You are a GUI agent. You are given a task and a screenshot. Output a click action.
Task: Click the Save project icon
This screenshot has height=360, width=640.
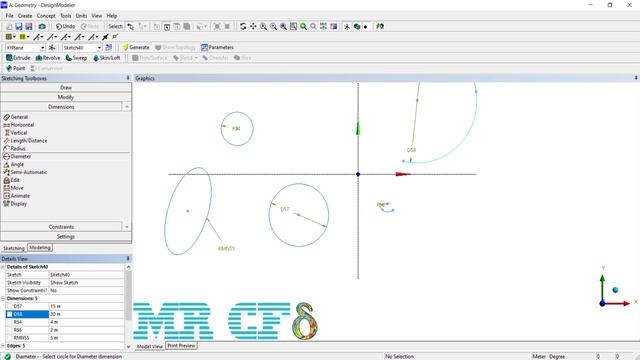tap(19, 27)
